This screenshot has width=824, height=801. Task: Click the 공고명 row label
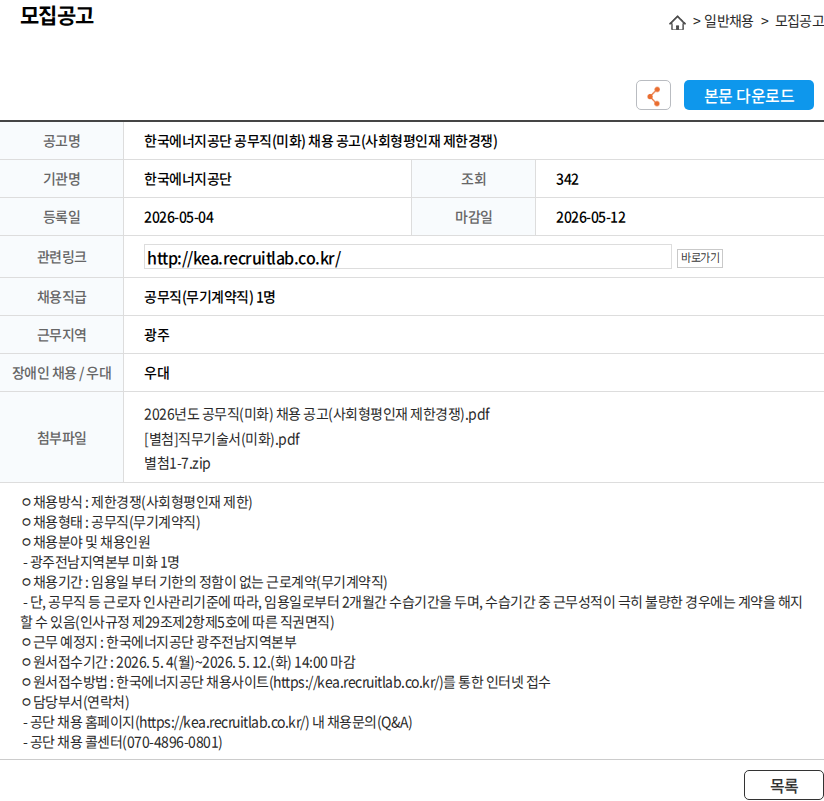61,141
